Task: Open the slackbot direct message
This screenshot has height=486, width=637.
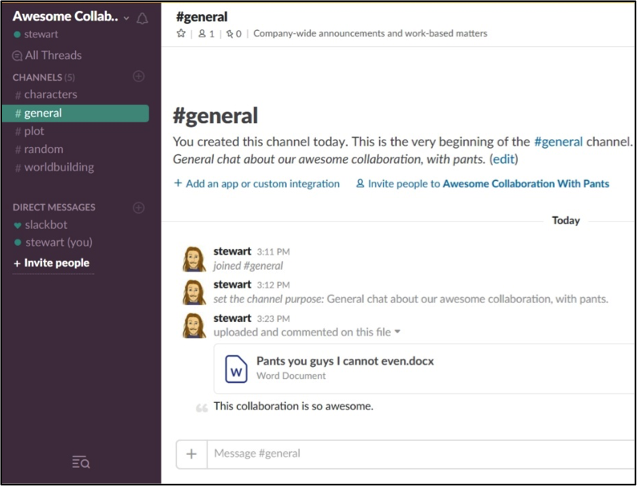Action: (x=46, y=225)
